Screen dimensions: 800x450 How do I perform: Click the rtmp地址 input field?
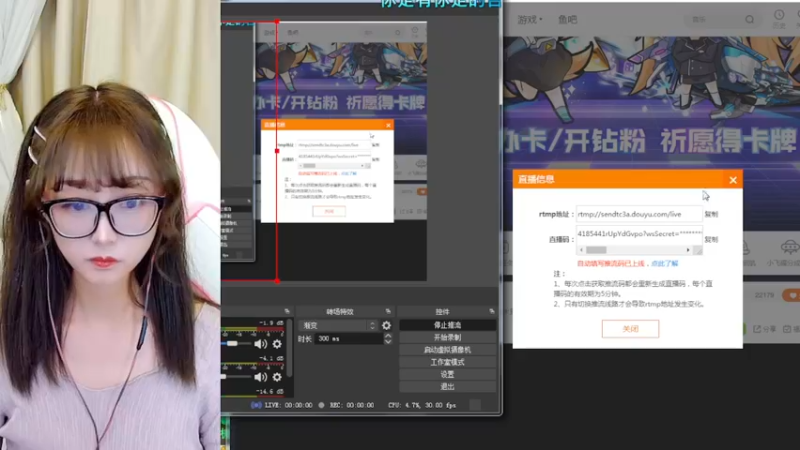click(x=639, y=214)
